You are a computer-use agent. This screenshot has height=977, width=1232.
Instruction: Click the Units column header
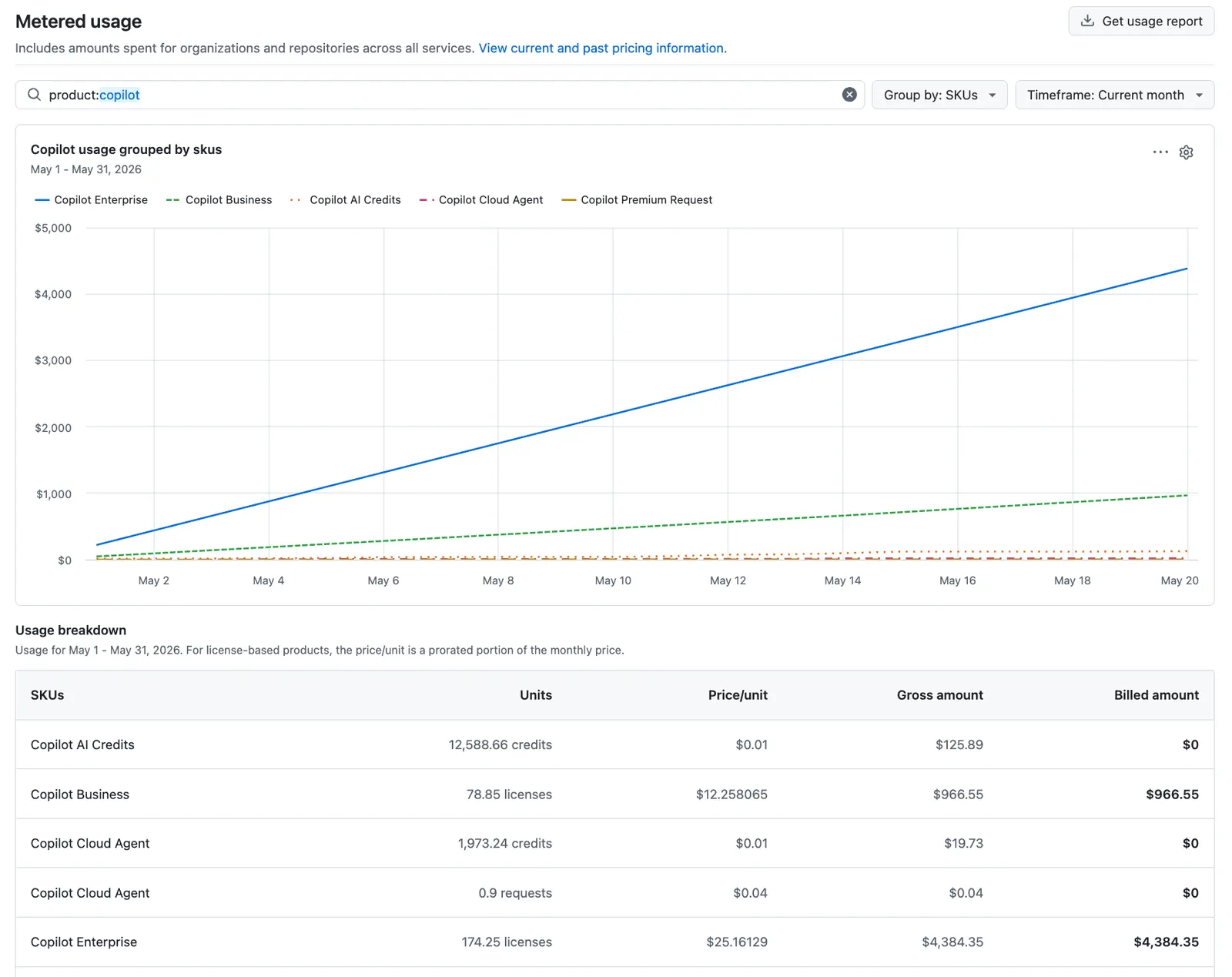pos(536,695)
